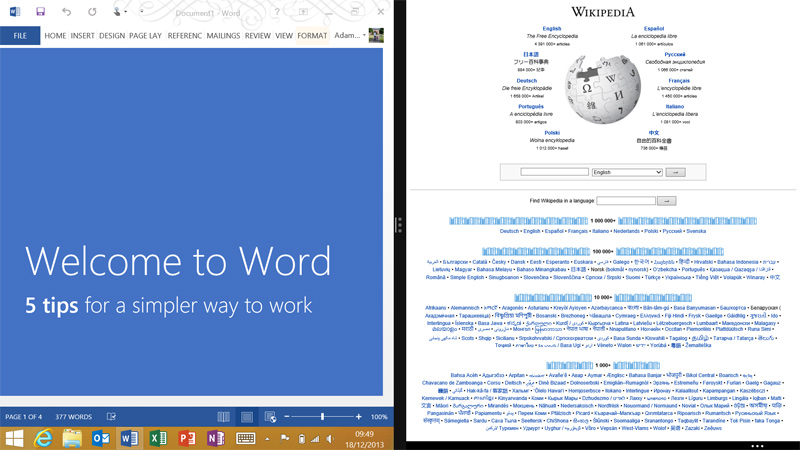Open OneNote from the taskbar
The image size is (800, 450).
point(215,438)
